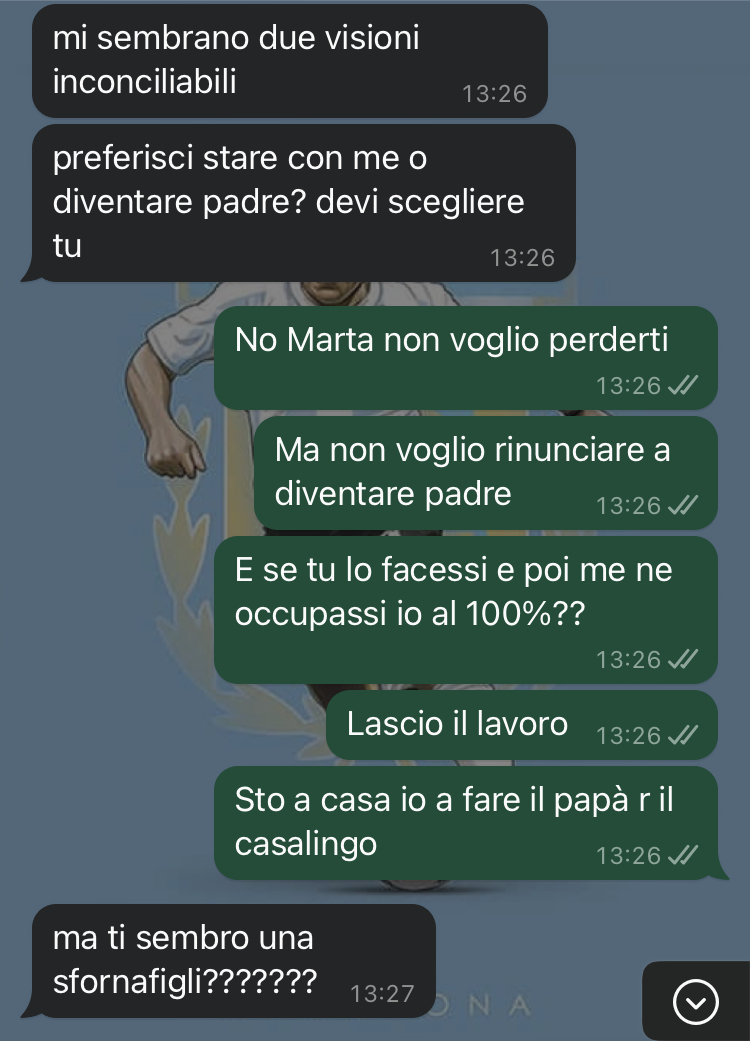The height and width of the screenshot is (1041, 750).
Task: Select 'mi sembrano due visioni inconciliabili' message
Action: click(290, 60)
